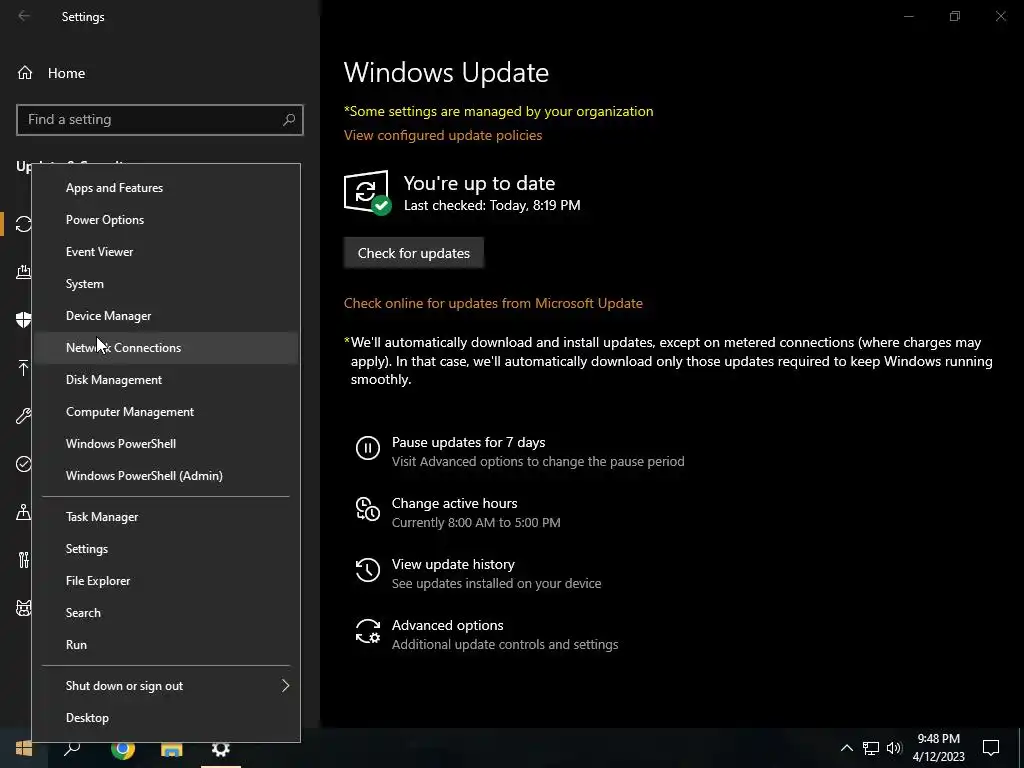Open the For developers tools sidebar icon
The height and width of the screenshot is (768, 1024).
(24, 560)
